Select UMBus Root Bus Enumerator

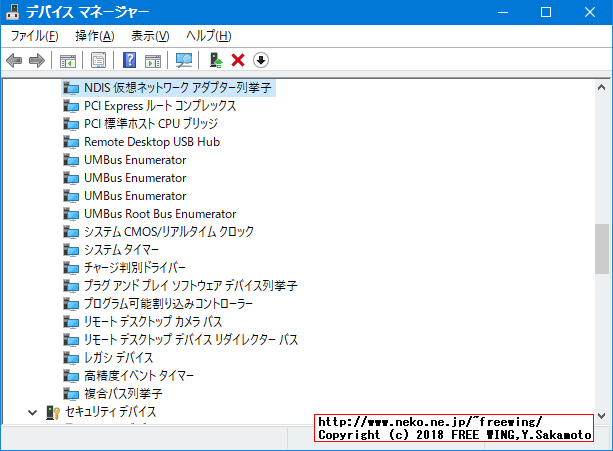pos(160,214)
